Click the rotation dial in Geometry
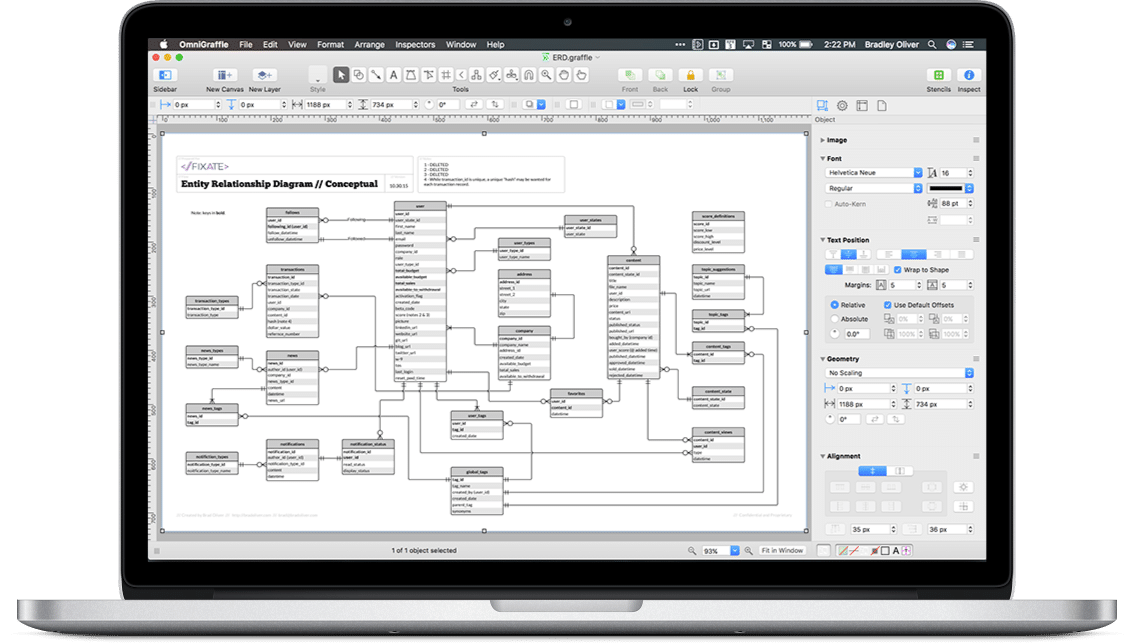The width and height of the screenshot is (1135, 643). tap(830, 419)
